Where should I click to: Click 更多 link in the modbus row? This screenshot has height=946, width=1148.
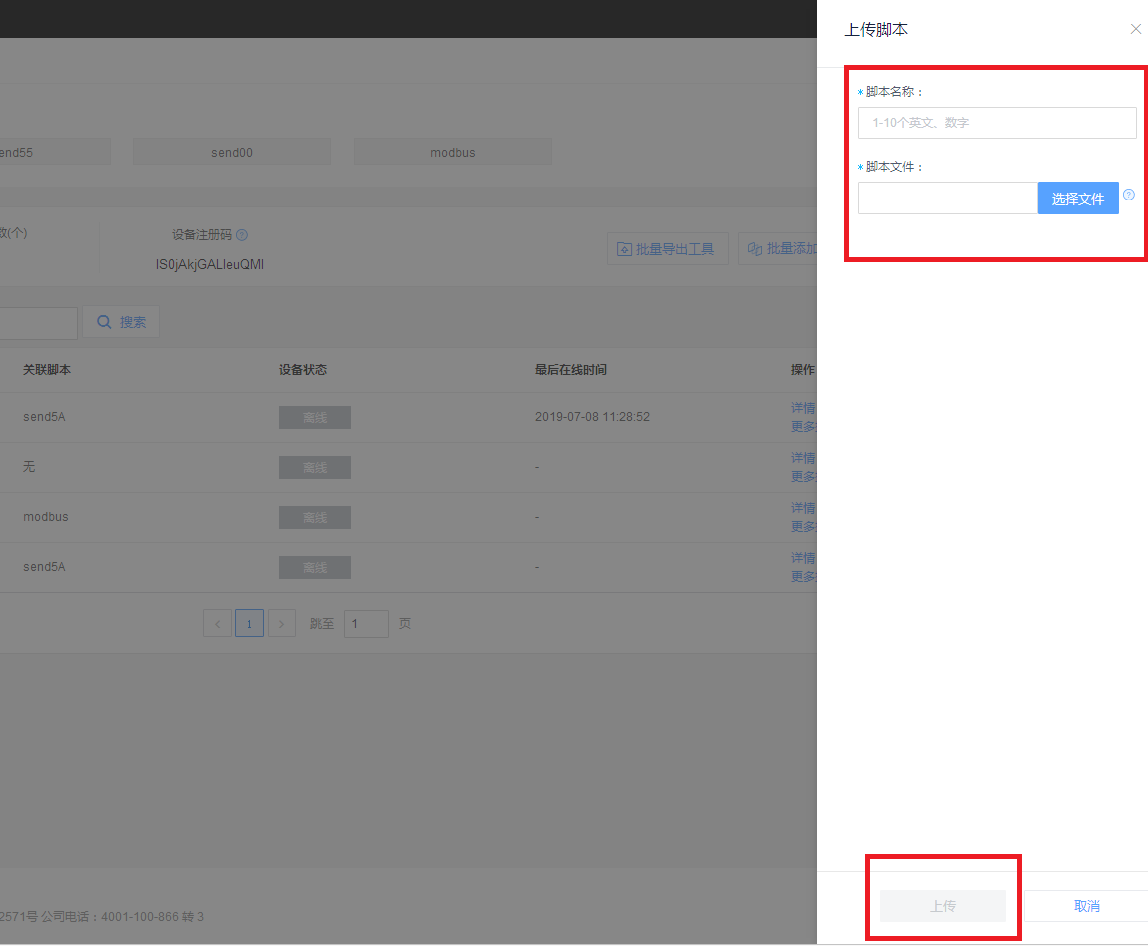(803, 526)
